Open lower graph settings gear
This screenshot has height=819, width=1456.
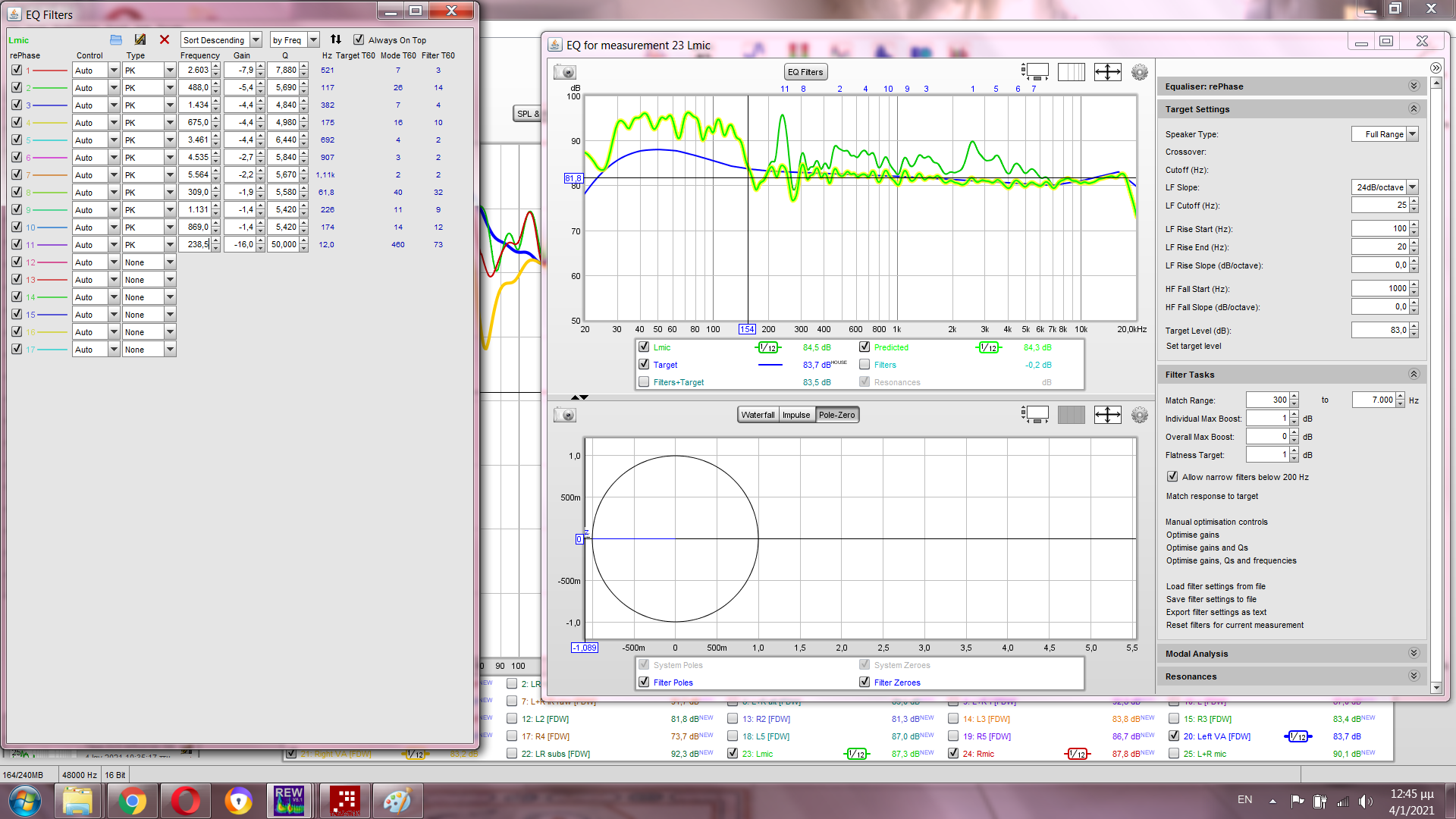coord(1140,415)
